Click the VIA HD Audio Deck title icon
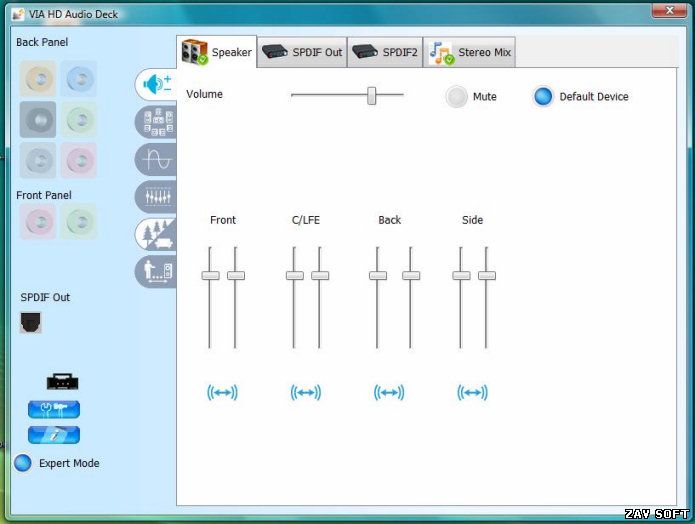The height and width of the screenshot is (524, 695). click(19, 14)
